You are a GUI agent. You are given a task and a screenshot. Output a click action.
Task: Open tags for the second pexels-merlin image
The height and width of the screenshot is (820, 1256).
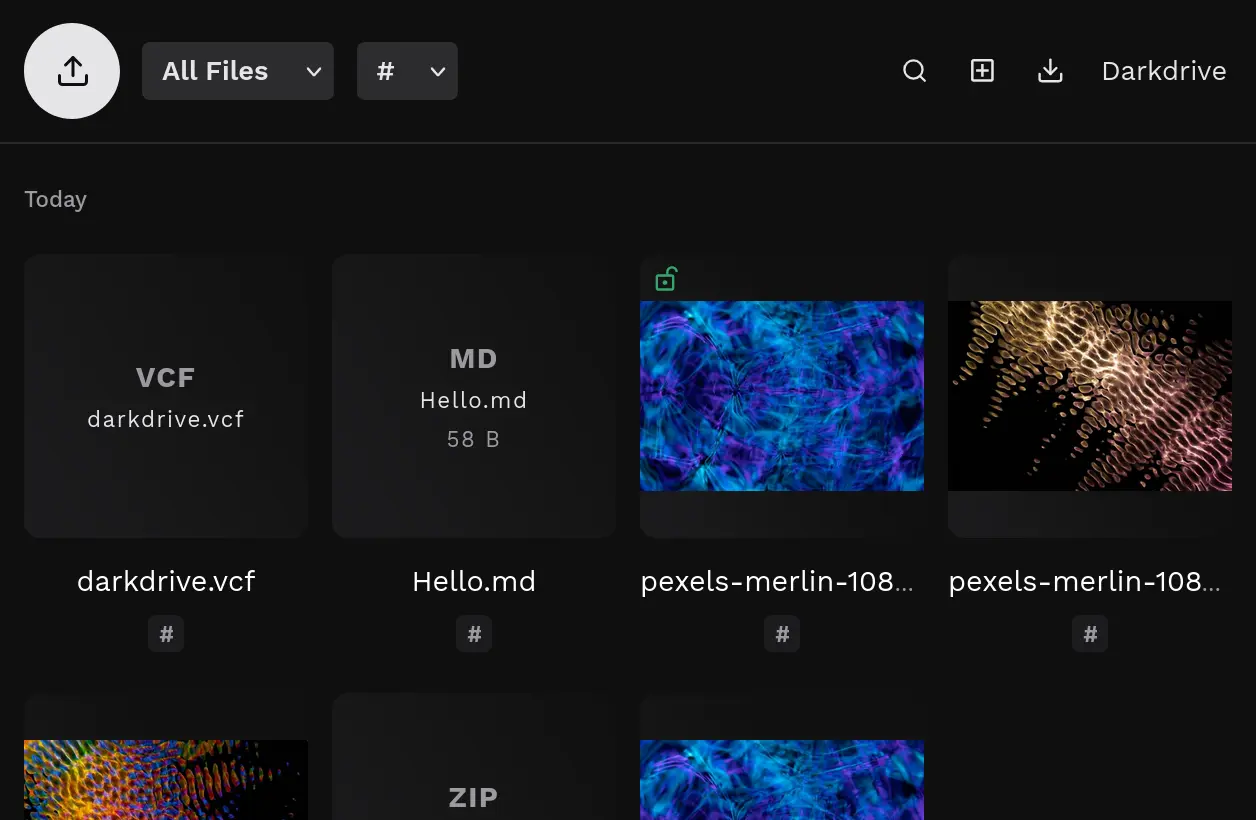[1089, 633]
